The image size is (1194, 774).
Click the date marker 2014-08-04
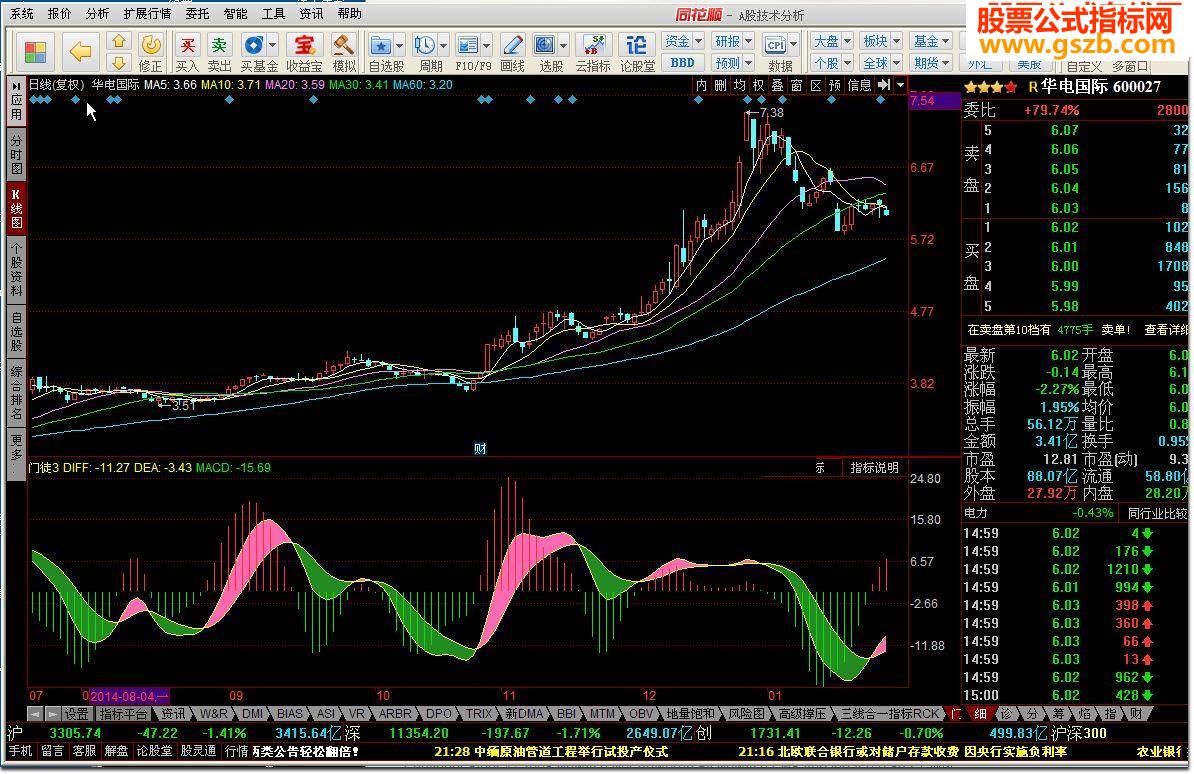point(129,696)
